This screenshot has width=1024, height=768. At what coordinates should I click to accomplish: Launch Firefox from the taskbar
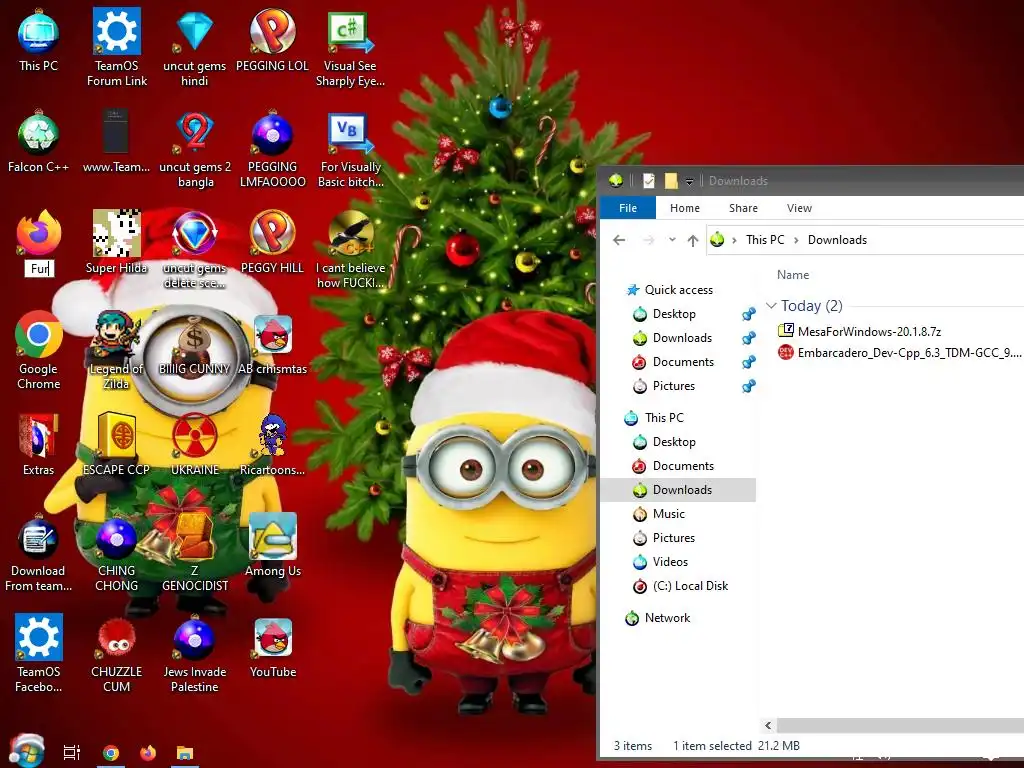(148, 753)
